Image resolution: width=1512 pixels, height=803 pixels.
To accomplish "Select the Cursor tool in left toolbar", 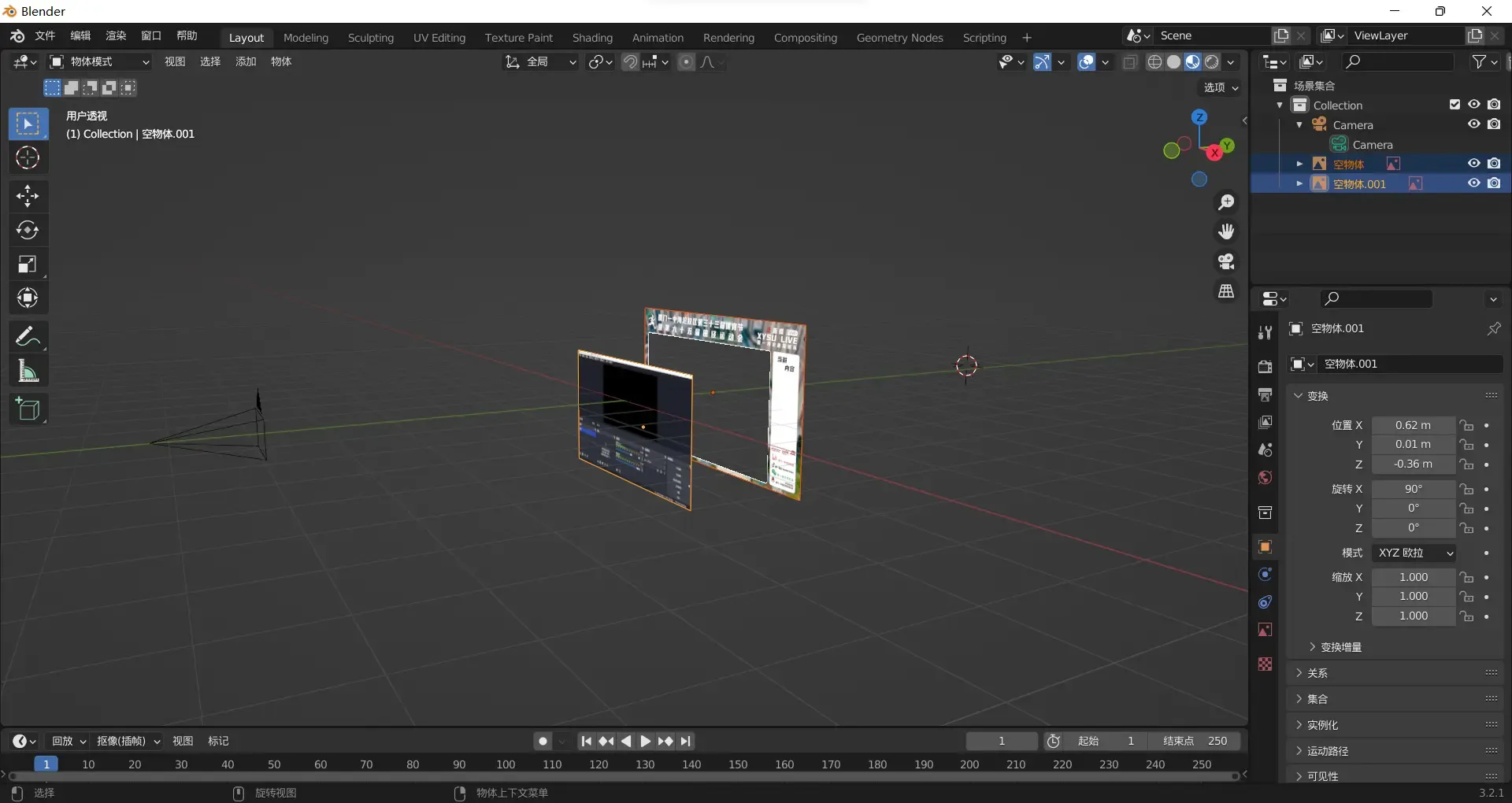I will click(x=28, y=158).
